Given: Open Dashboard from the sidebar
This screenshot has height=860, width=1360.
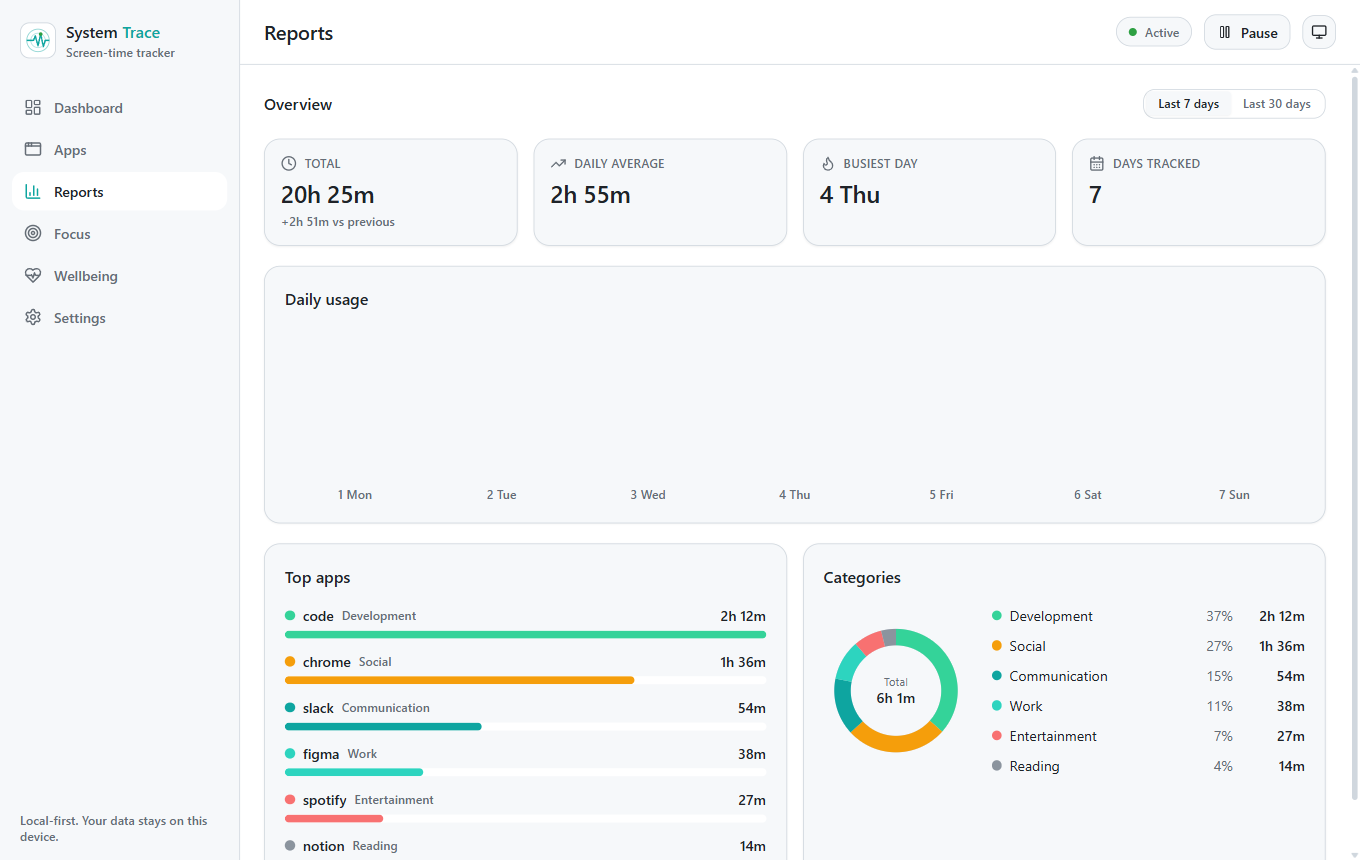Looking at the screenshot, I should 119,108.
